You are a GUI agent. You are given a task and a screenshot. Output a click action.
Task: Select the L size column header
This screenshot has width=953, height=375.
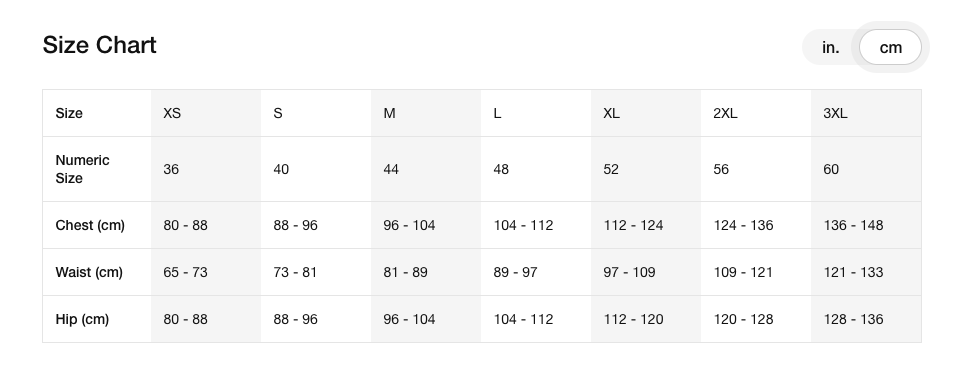click(x=536, y=113)
